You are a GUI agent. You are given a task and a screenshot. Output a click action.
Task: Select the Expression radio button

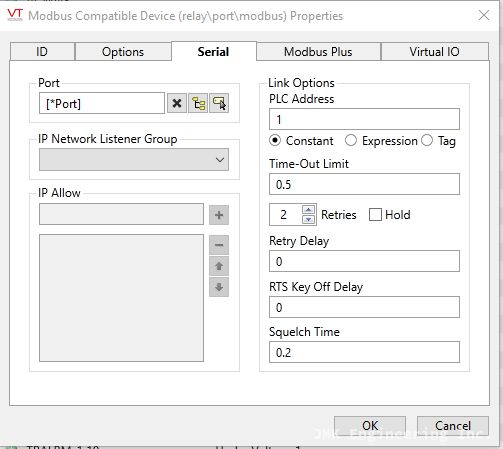(351, 140)
